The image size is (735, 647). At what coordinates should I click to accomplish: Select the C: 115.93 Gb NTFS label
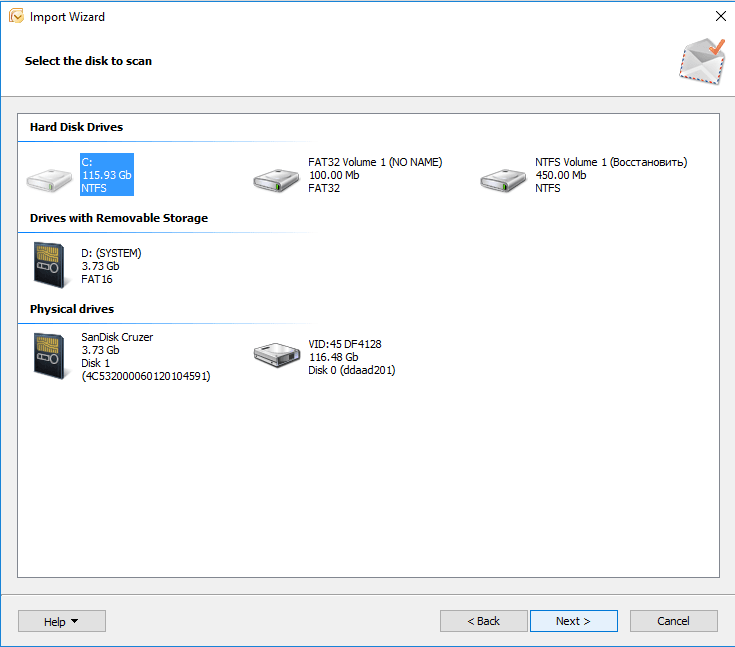pyautogui.click(x=107, y=174)
